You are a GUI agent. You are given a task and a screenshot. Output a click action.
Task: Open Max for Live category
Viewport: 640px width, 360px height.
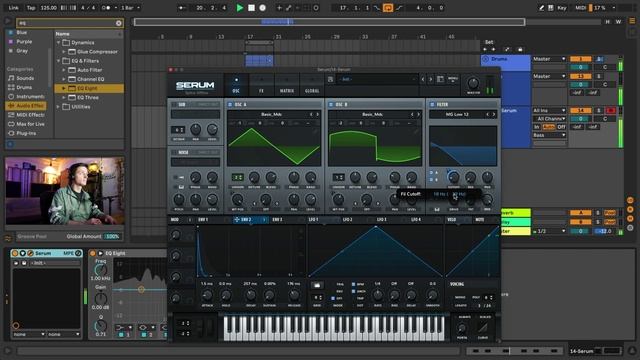[x=26, y=124]
